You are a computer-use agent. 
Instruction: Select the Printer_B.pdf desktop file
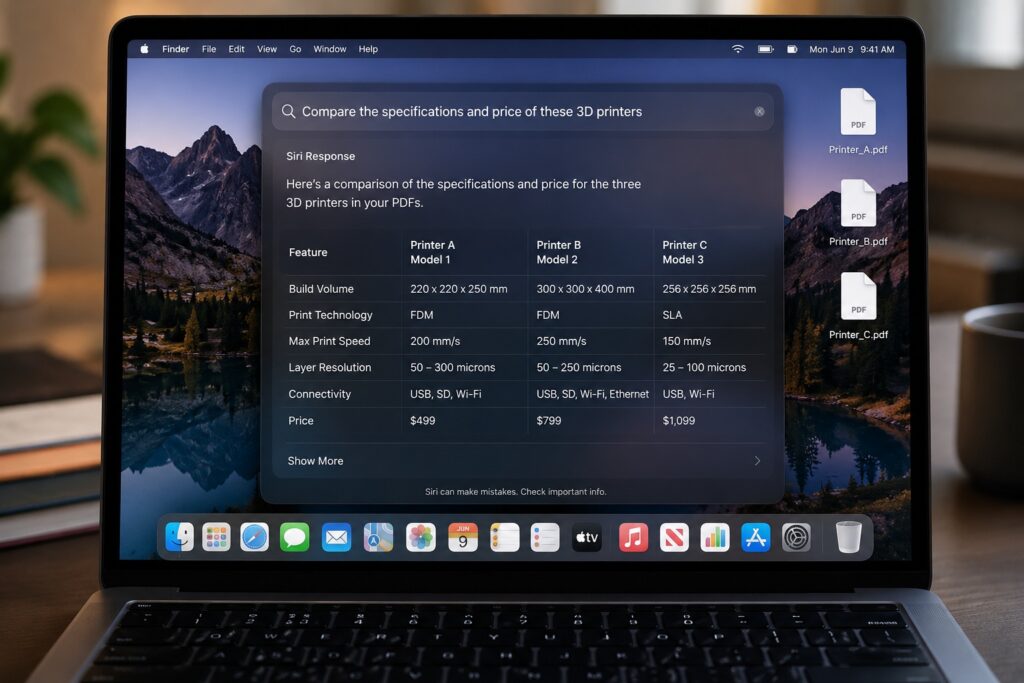(x=857, y=214)
